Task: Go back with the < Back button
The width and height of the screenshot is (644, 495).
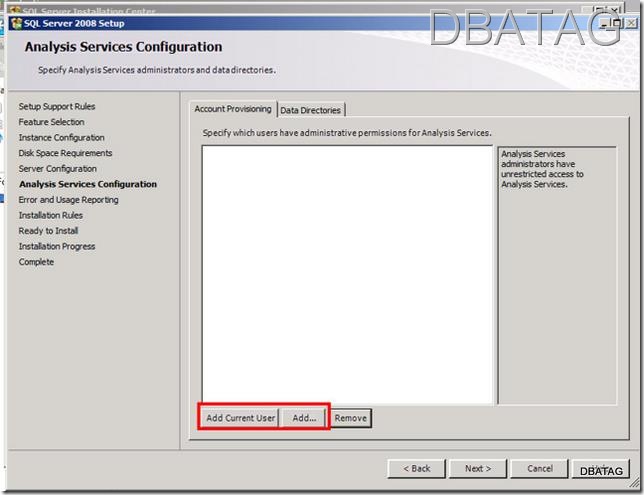Action: 416,468
